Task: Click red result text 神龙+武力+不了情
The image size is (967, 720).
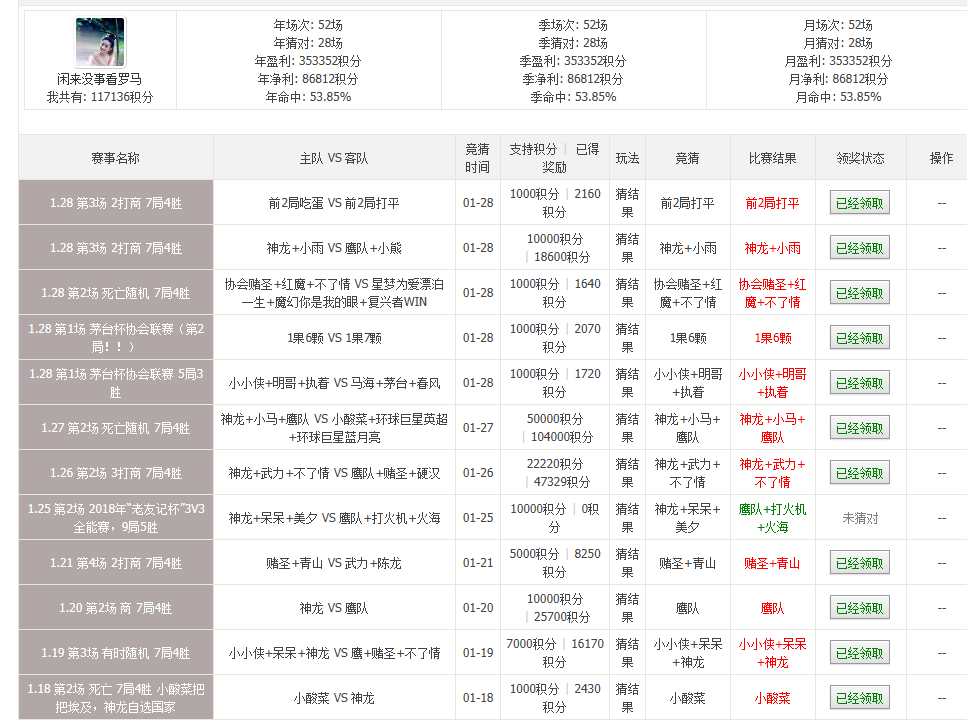Action: point(771,472)
